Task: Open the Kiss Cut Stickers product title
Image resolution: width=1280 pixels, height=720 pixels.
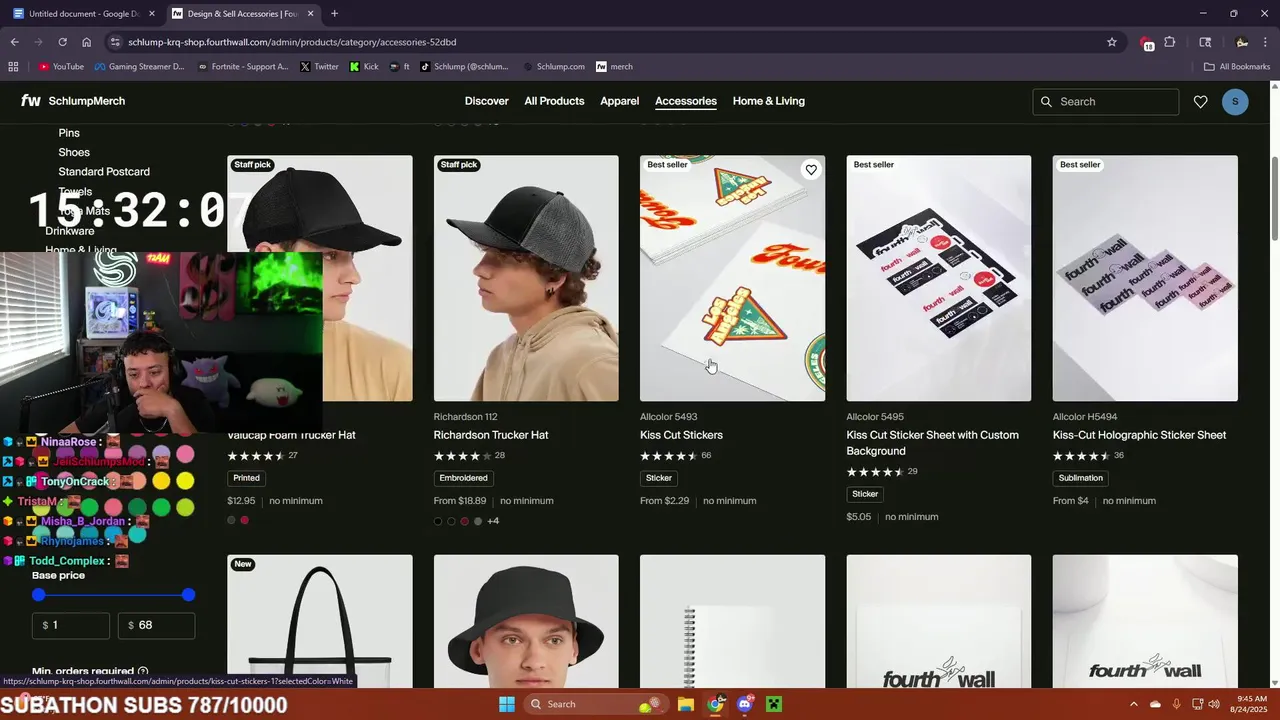Action: pyautogui.click(x=681, y=435)
